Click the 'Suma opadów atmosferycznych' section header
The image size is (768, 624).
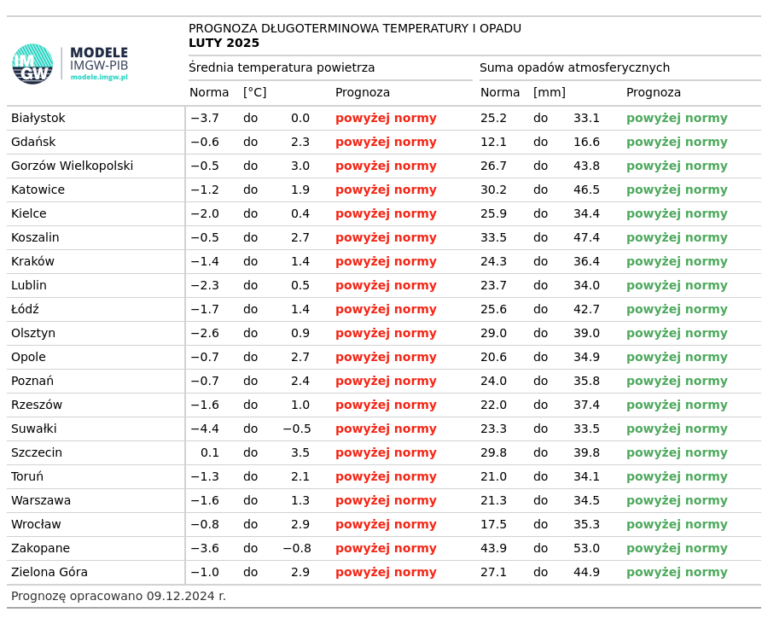tap(574, 68)
